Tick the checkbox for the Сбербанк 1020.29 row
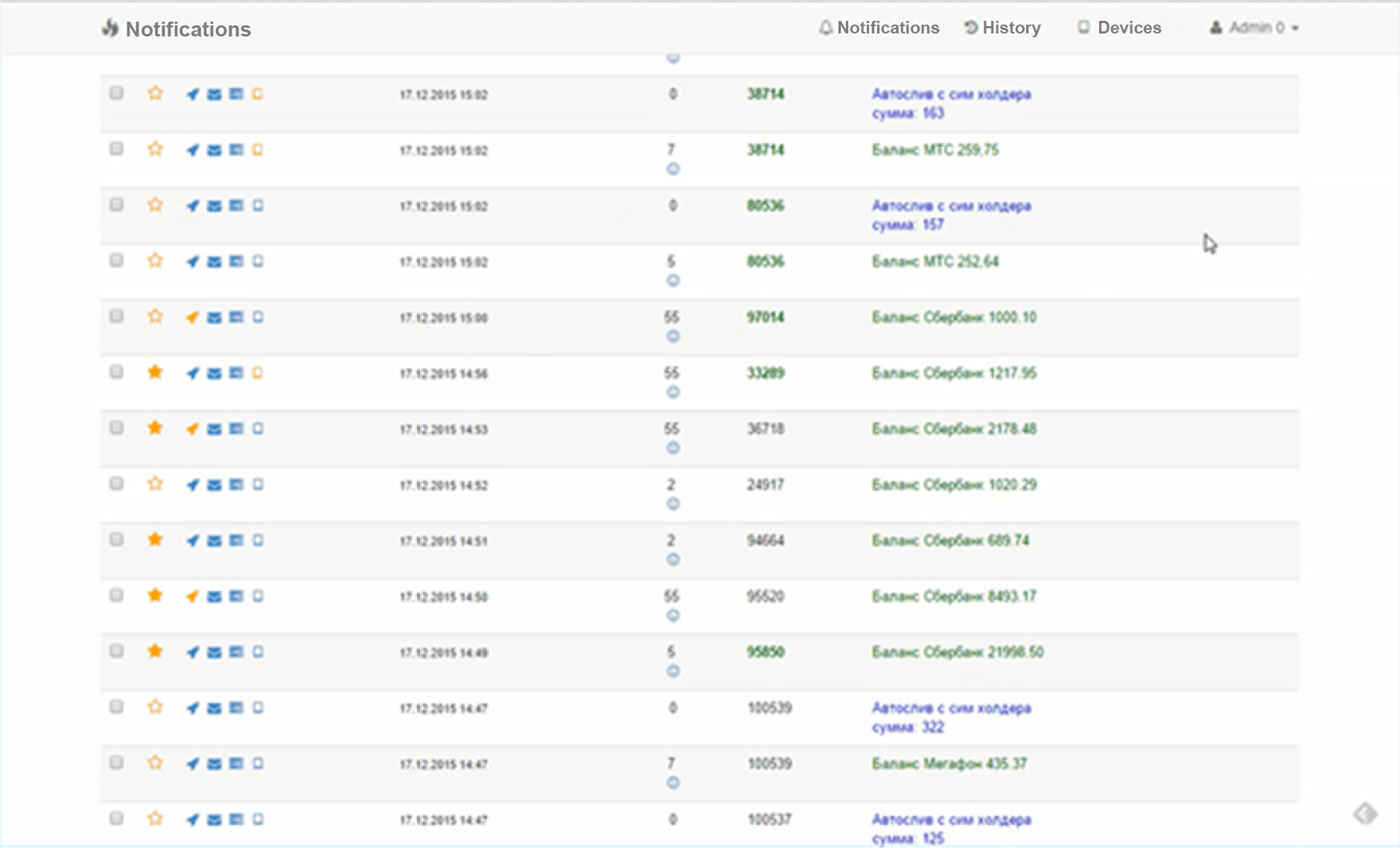1400x848 pixels. pos(116,484)
